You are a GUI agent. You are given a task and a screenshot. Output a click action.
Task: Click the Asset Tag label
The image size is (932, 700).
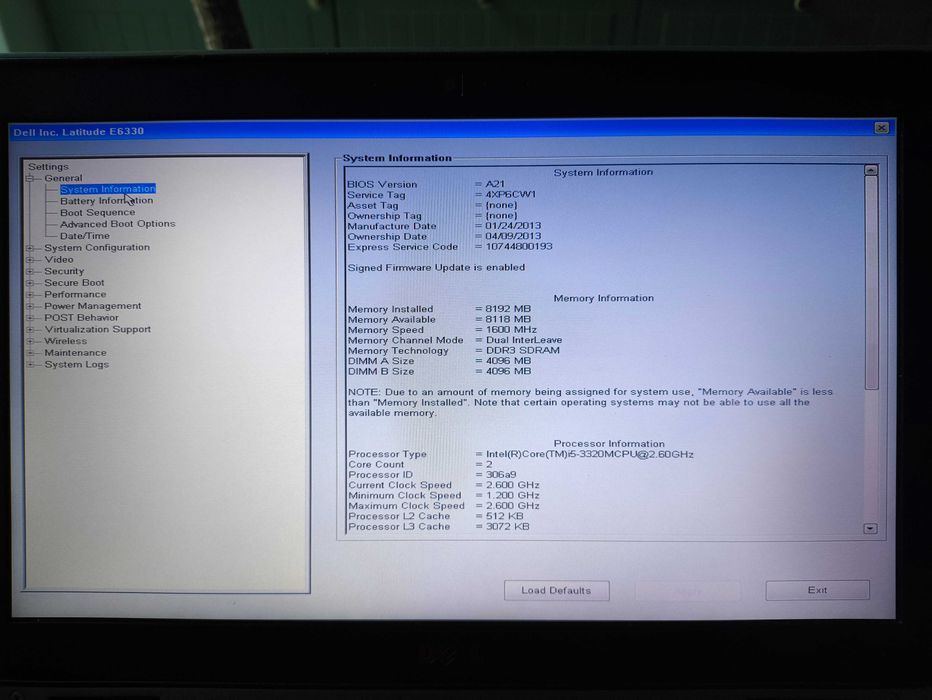373,205
